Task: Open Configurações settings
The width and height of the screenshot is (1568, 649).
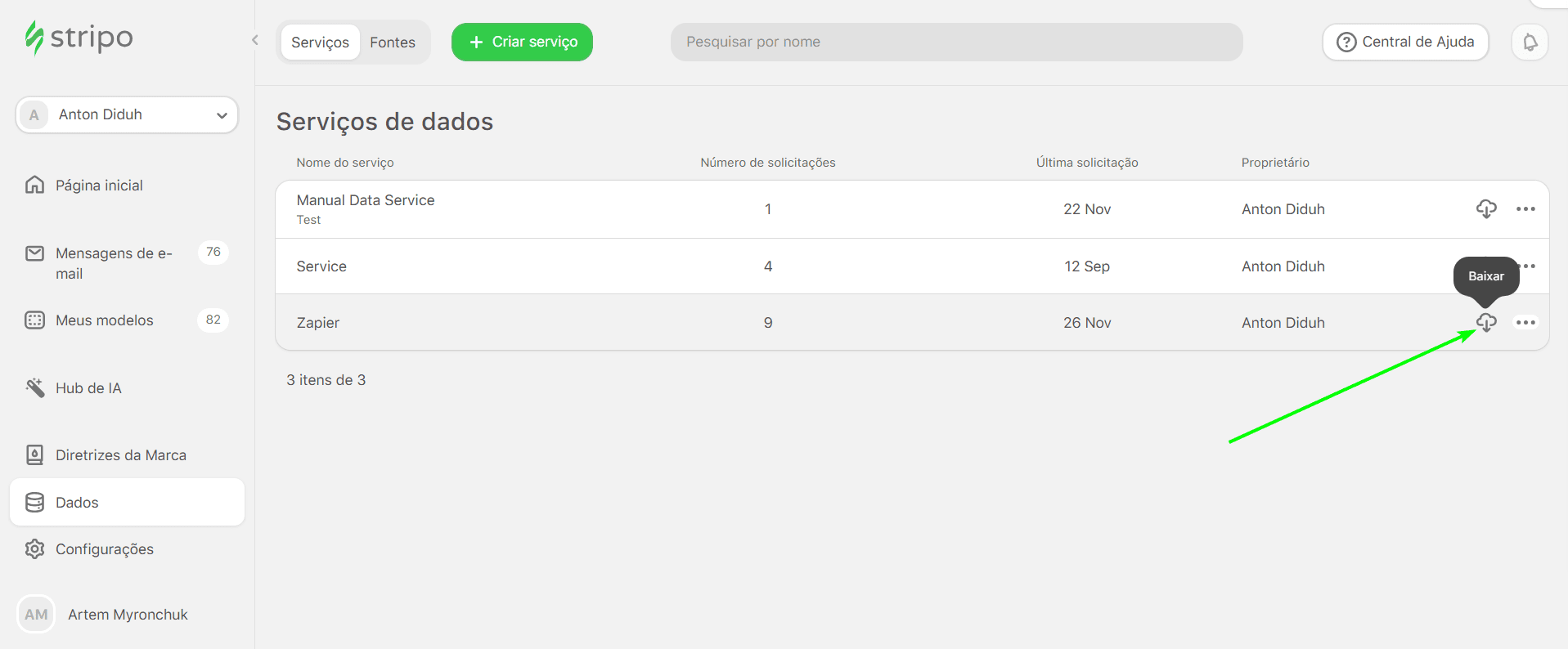Action: pyautogui.click(x=105, y=549)
